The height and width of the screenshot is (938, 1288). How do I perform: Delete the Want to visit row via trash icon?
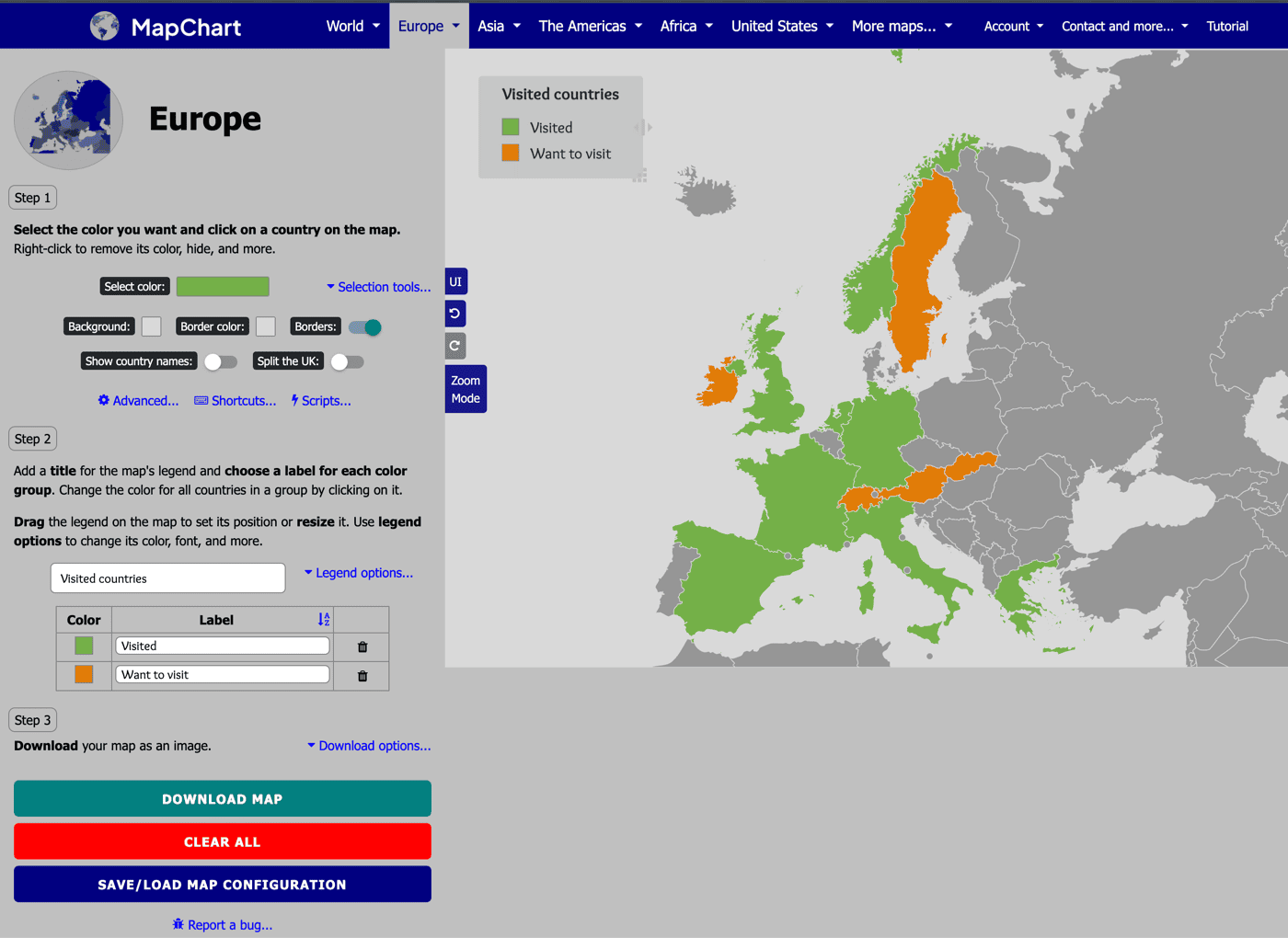[x=362, y=676]
